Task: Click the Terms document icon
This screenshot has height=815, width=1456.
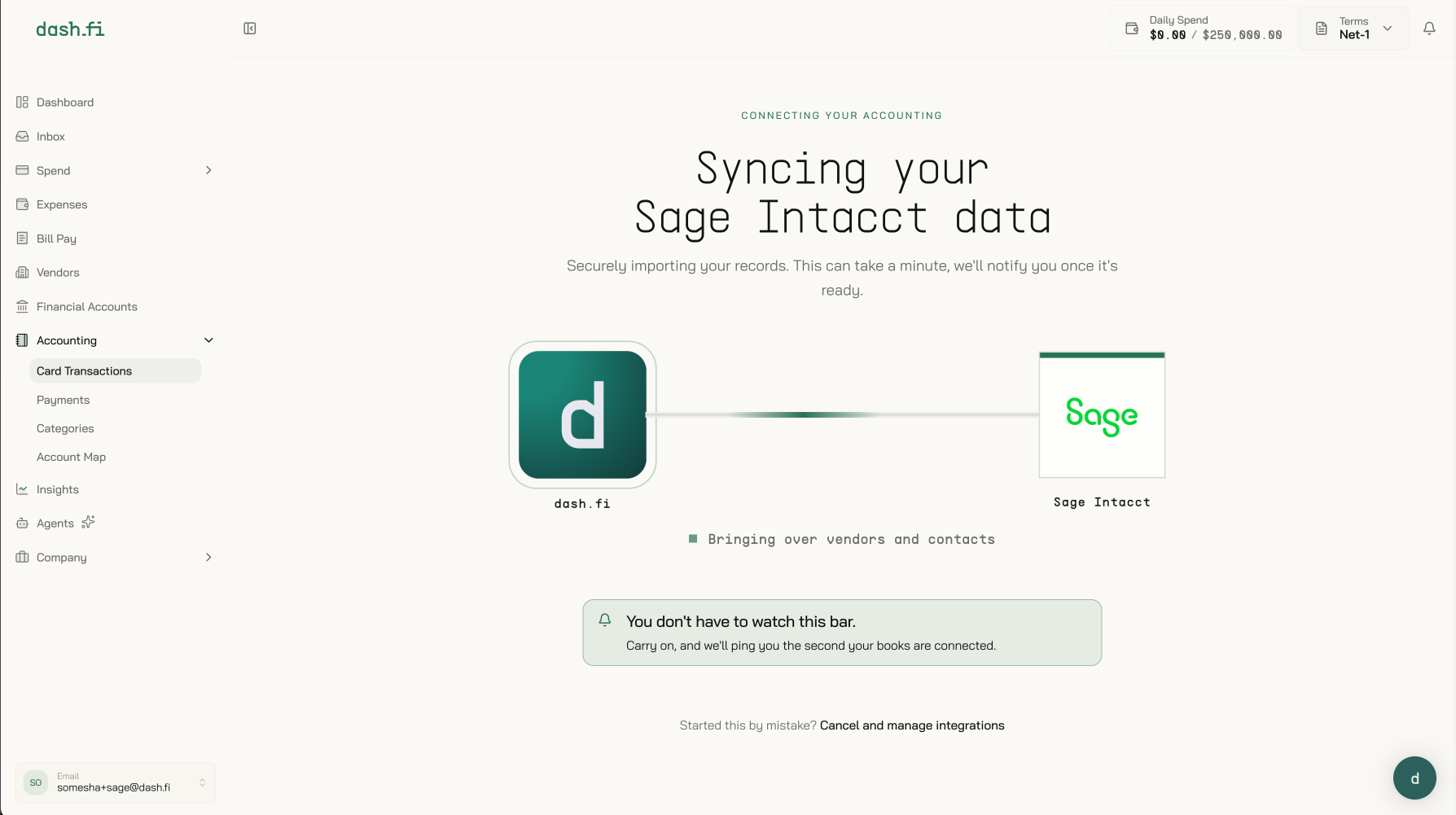Action: [x=1322, y=28]
